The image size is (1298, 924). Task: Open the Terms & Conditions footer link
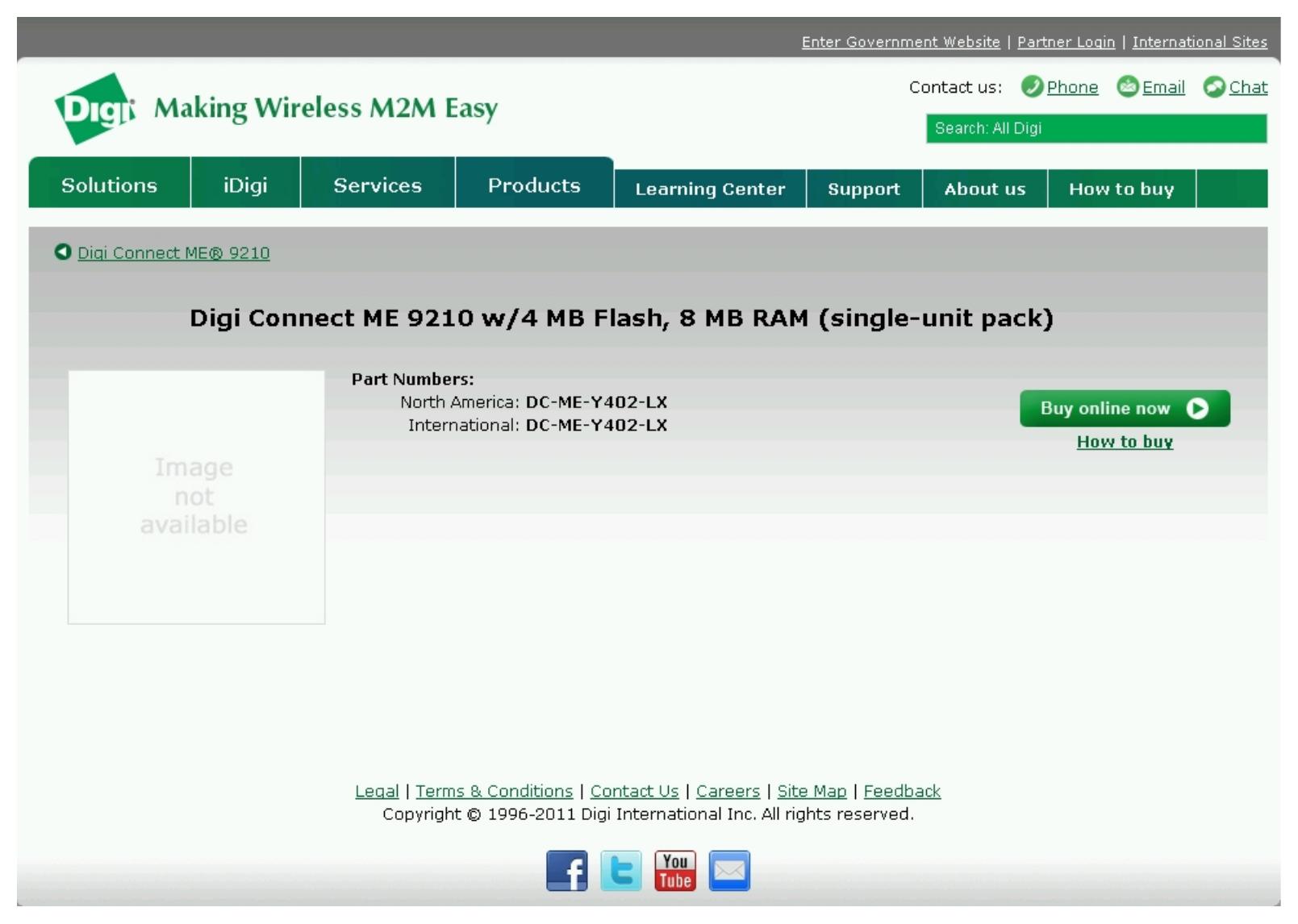pos(495,792)
